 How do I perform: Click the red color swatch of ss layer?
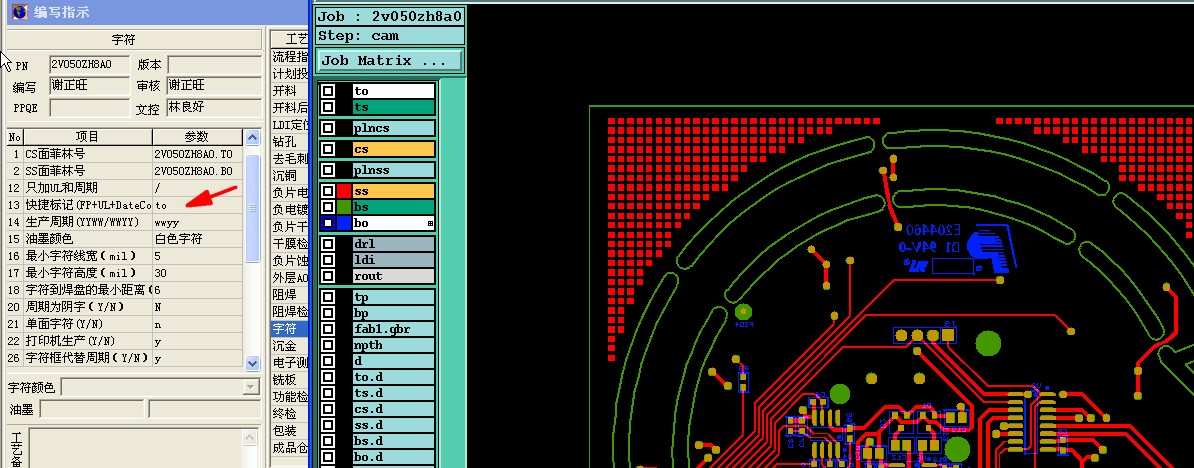[x=343, y=192]
